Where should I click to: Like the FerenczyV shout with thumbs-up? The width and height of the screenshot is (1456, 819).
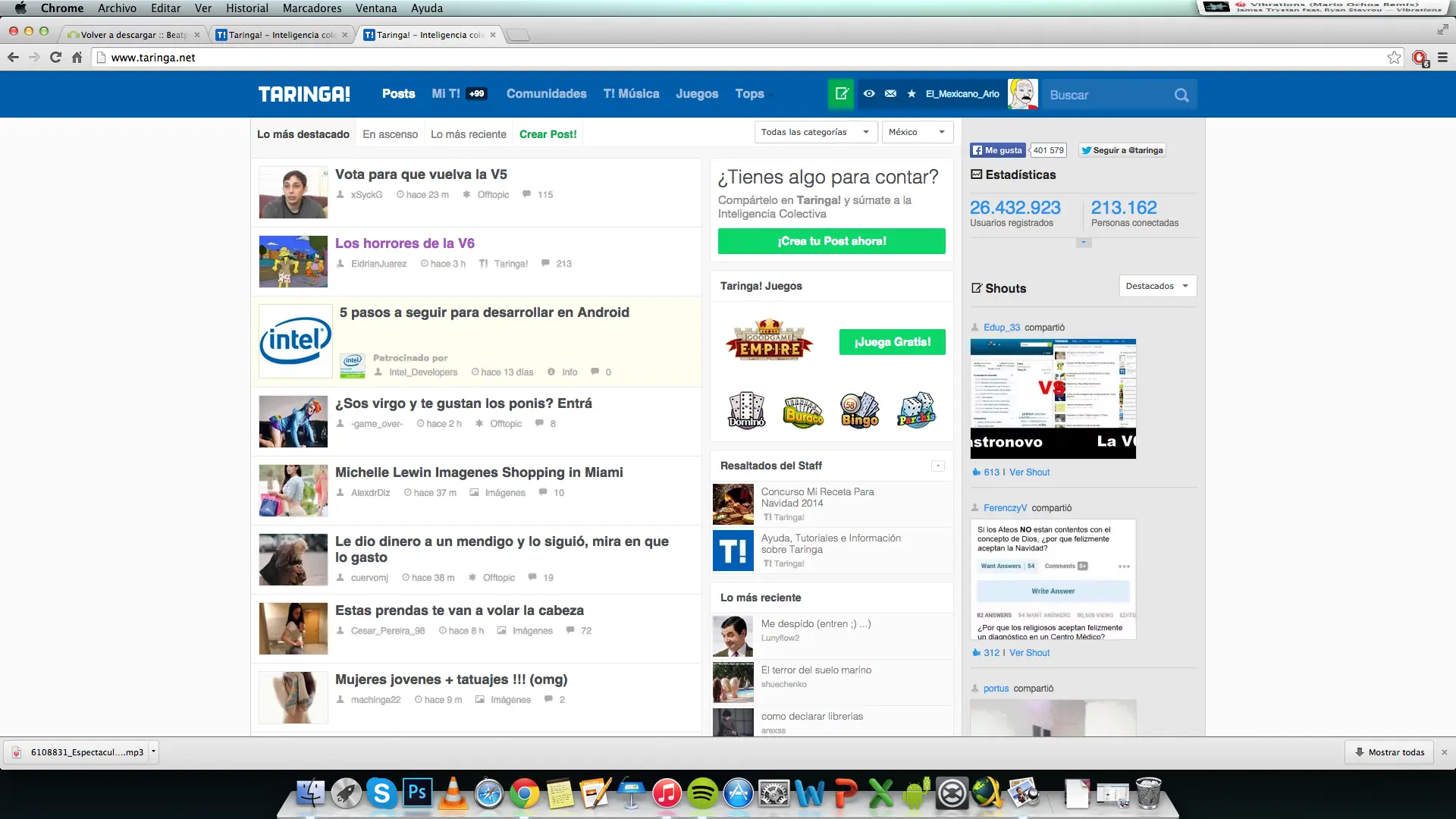click(977, 653)
